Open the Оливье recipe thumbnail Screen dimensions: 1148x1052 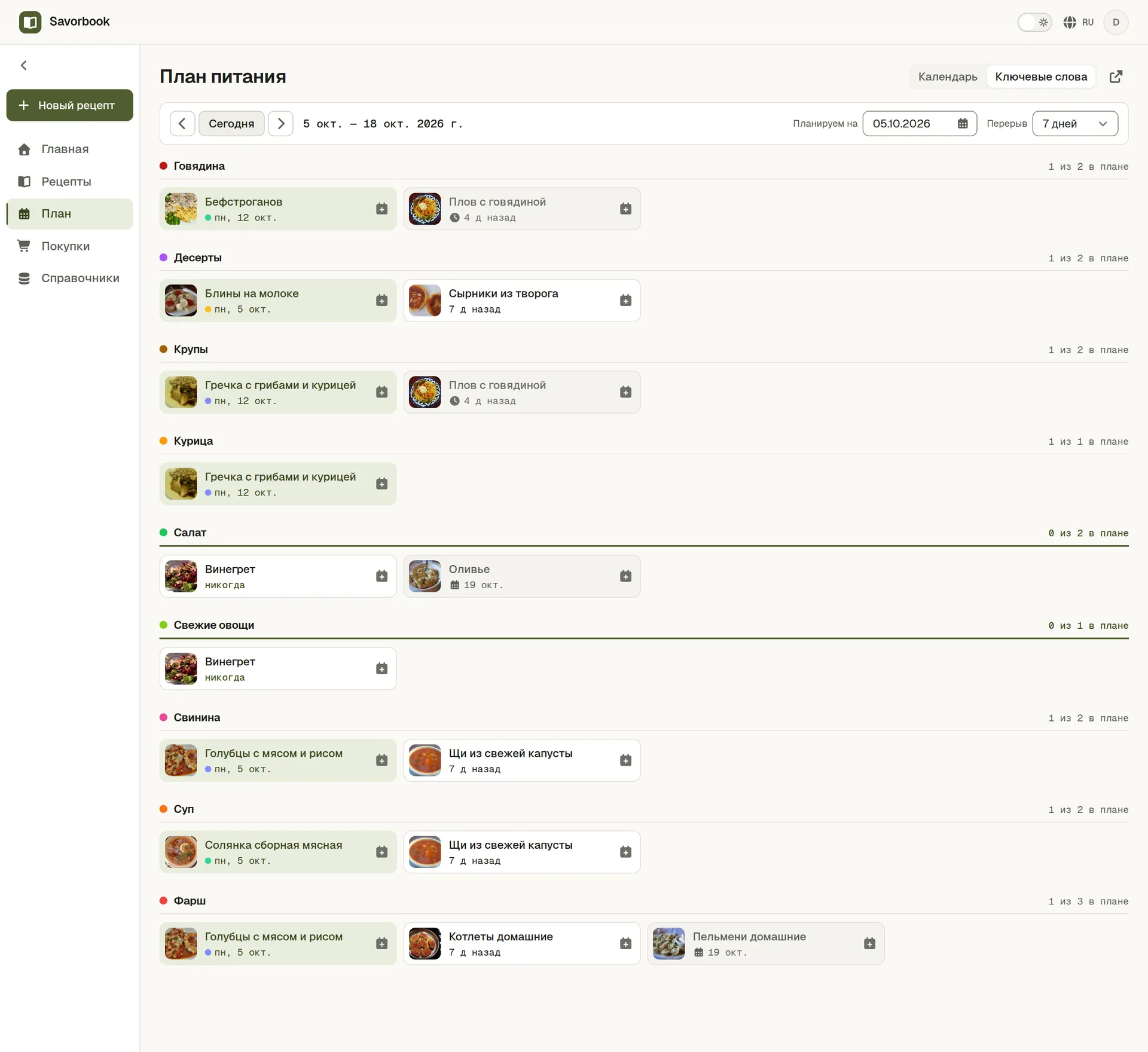[425, 576]
